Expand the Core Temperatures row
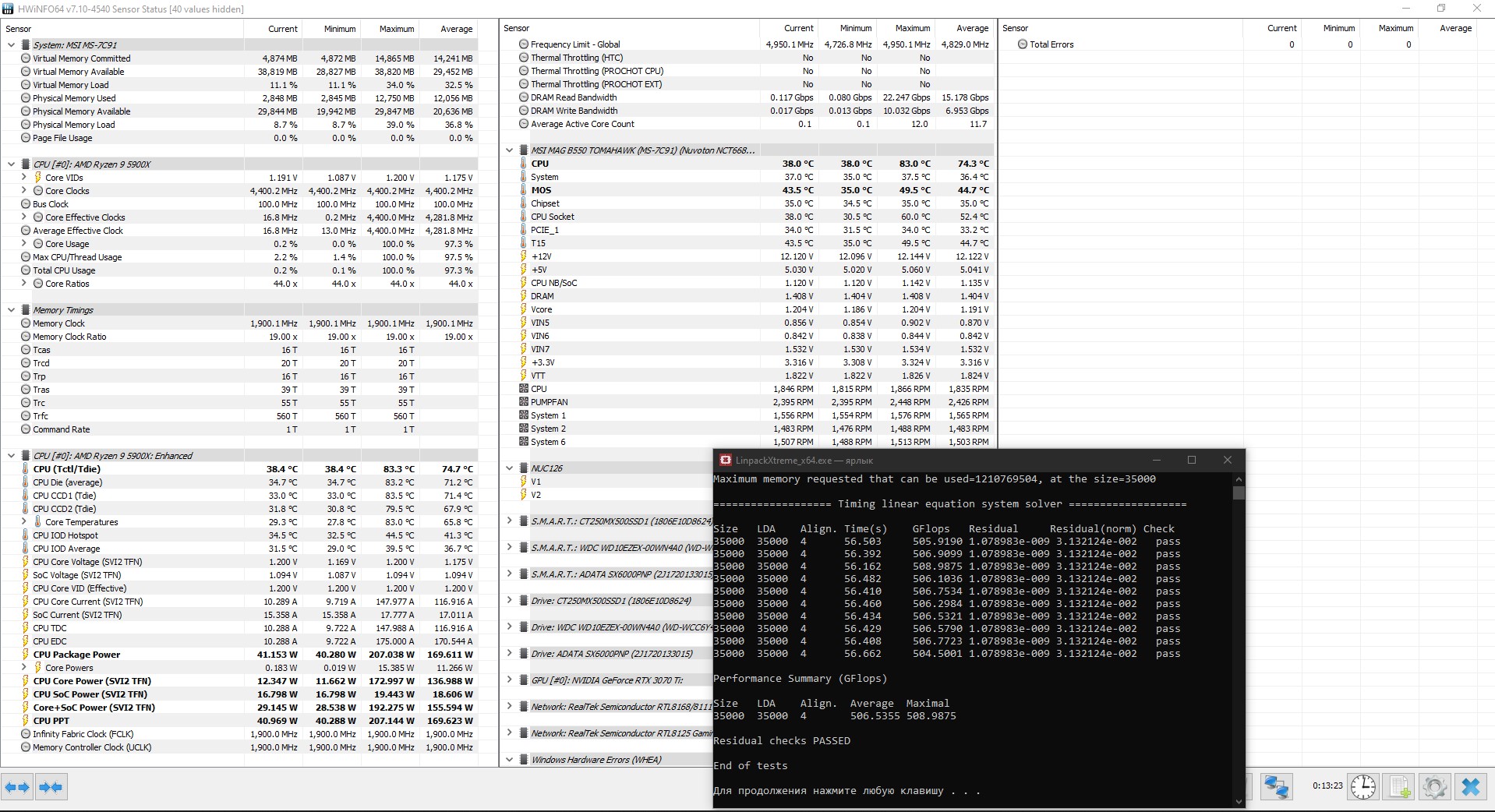This screenshot has height=812, width=1495. [x=24, y=522]
